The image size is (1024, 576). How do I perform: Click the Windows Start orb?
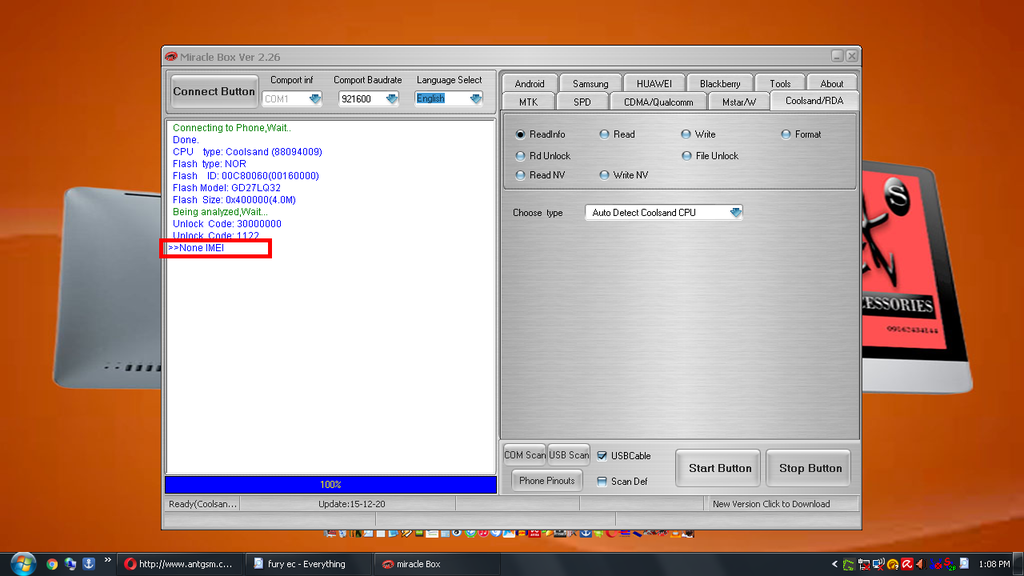[20, 564]
